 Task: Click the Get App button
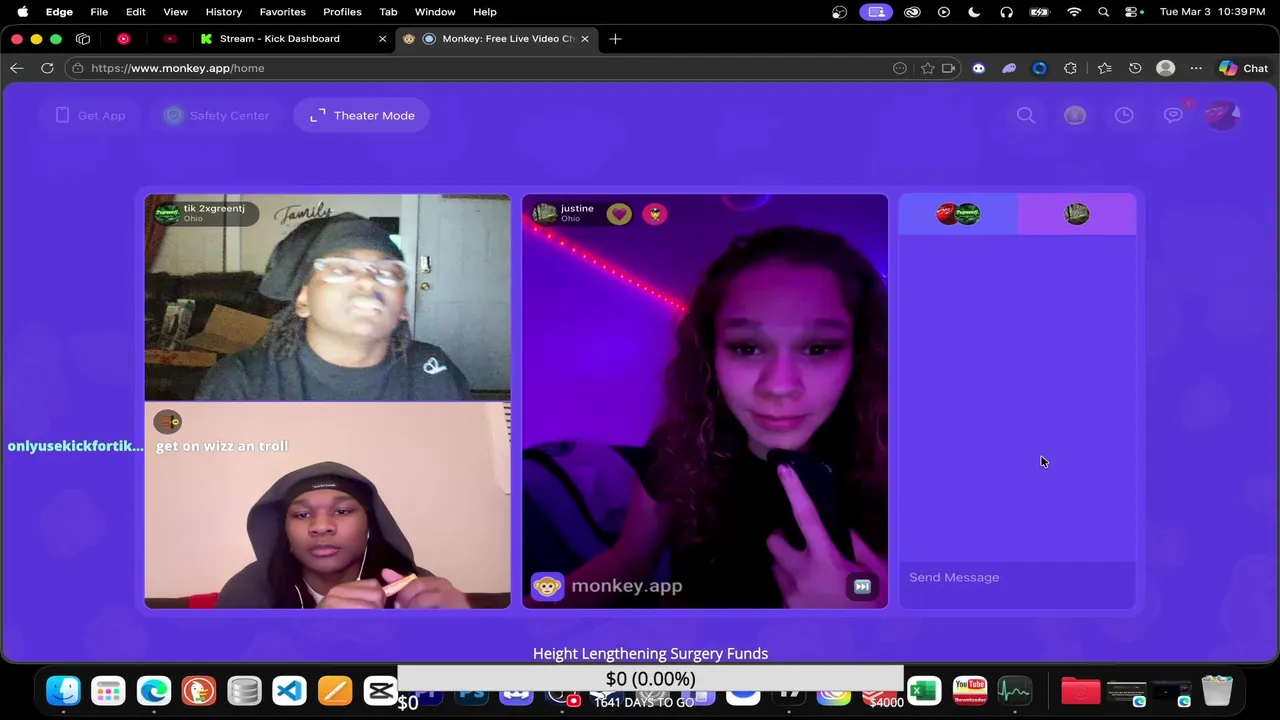tap(90, 115)
